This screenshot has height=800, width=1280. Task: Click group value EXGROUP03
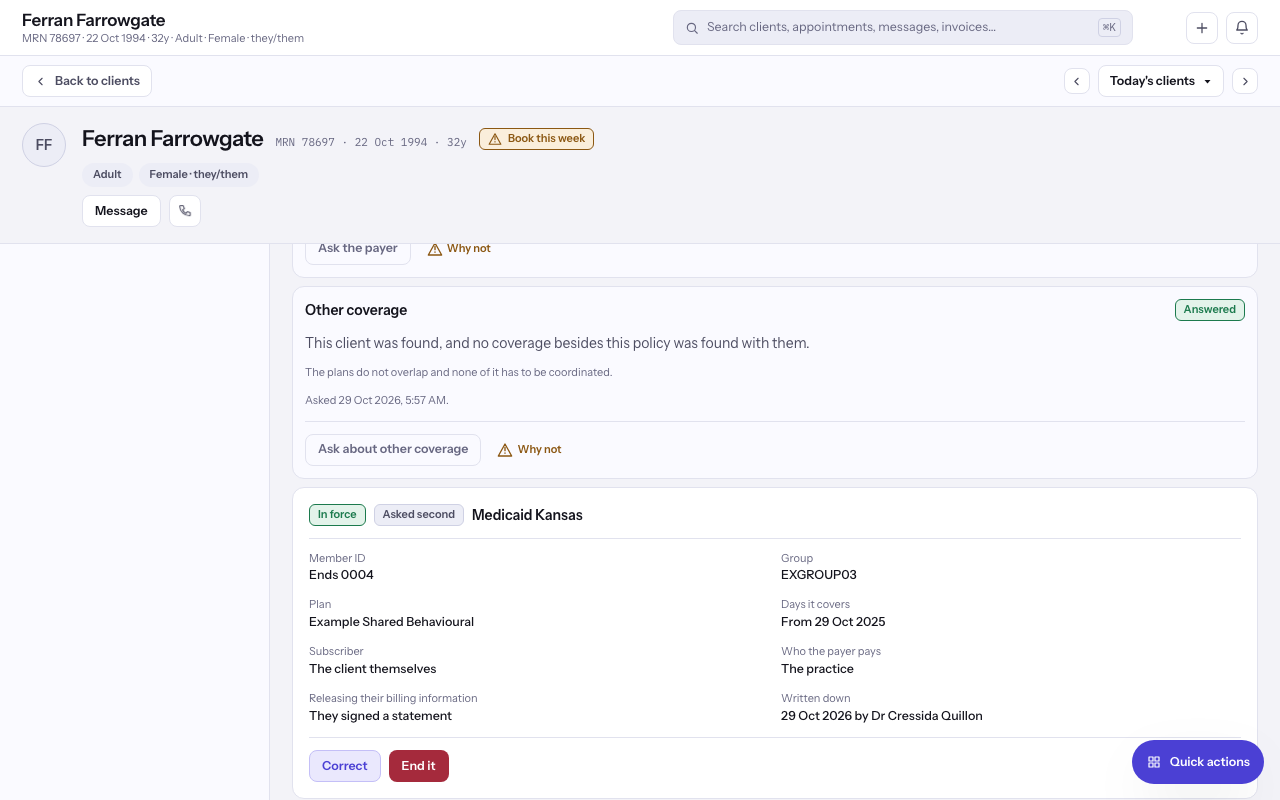(x=819, y=575)
